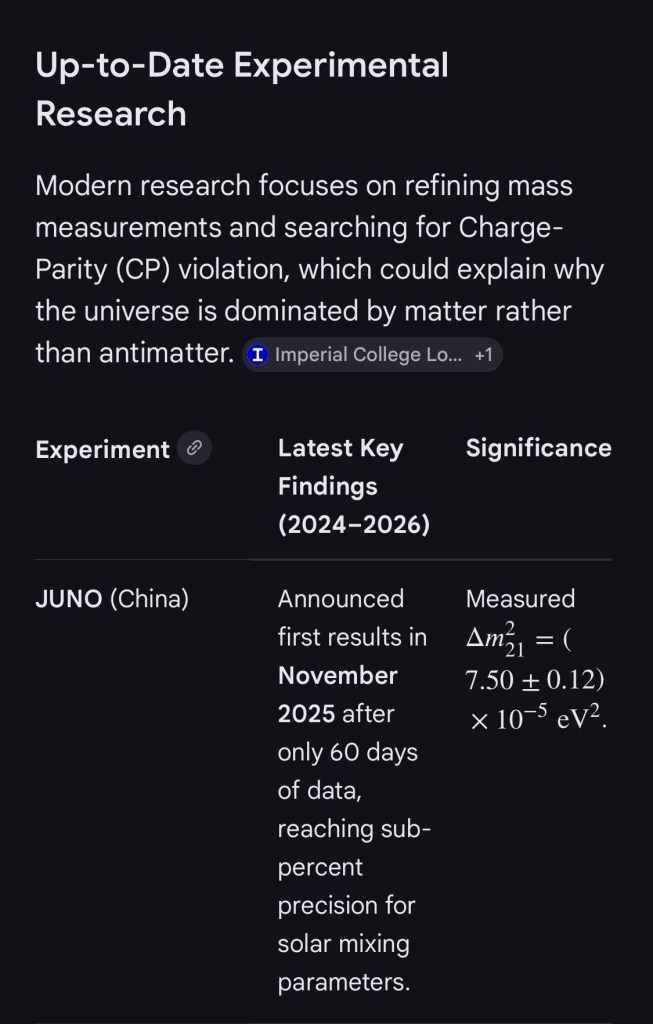Click the 'solar mixing parameters' text
Image resolution: width=653 pixels, height=1024 pixels.
(343, 963)
